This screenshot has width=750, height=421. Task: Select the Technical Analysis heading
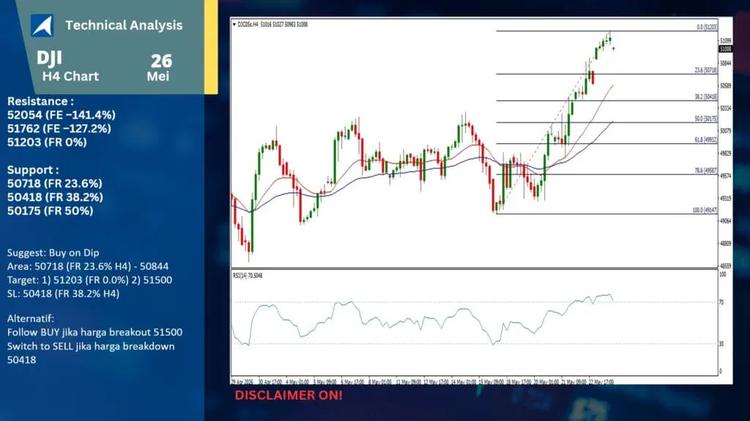tap(124, 25)
